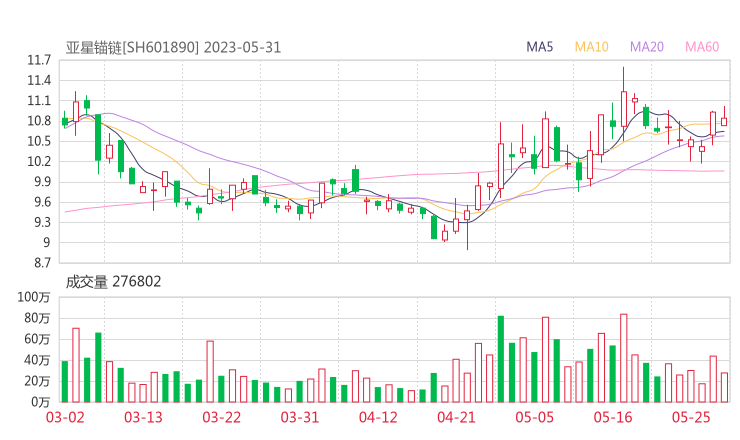Click the 60万 volume axis label
Screen dimensions: 740x440
(37, 339)
